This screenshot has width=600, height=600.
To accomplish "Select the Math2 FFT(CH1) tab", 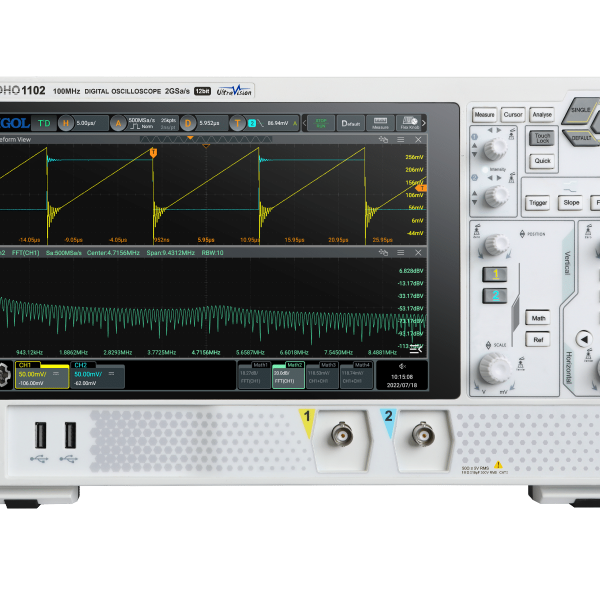I will coord(288,375).
